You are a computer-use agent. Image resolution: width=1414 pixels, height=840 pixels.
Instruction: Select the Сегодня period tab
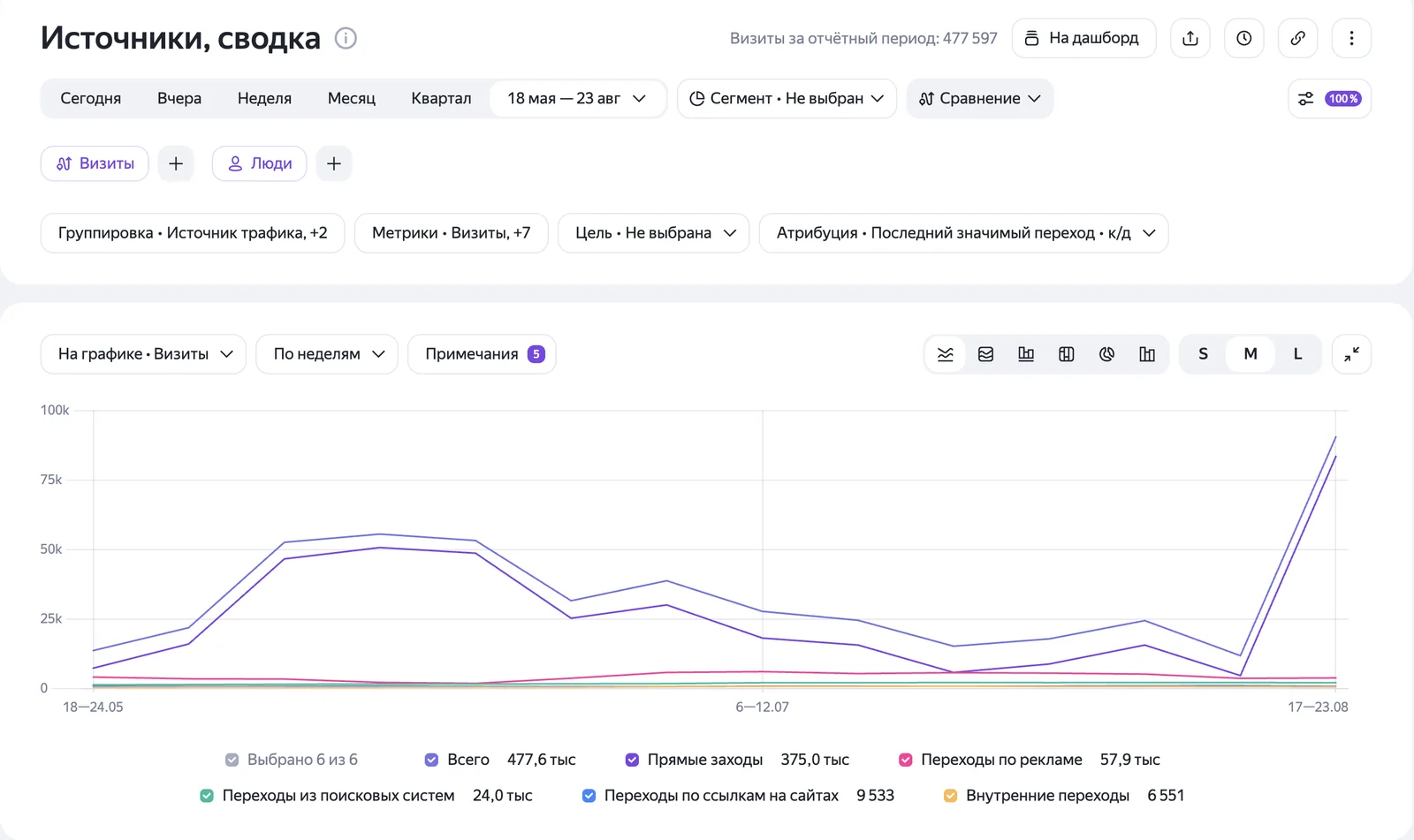pyautogui.click(x=91, y=99)
